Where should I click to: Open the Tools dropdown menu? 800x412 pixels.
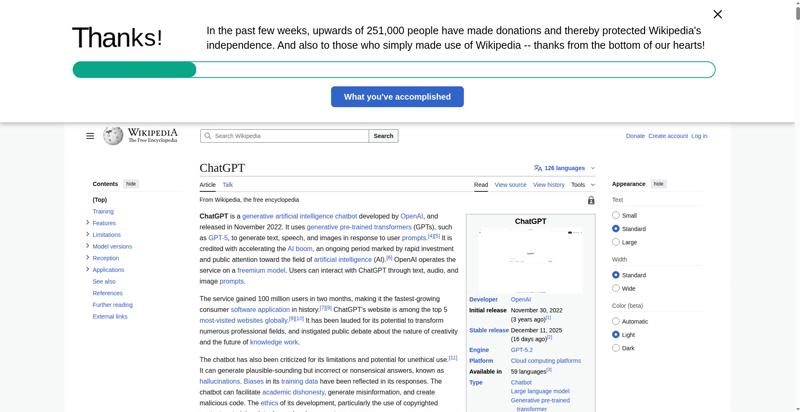coord(582,185)
